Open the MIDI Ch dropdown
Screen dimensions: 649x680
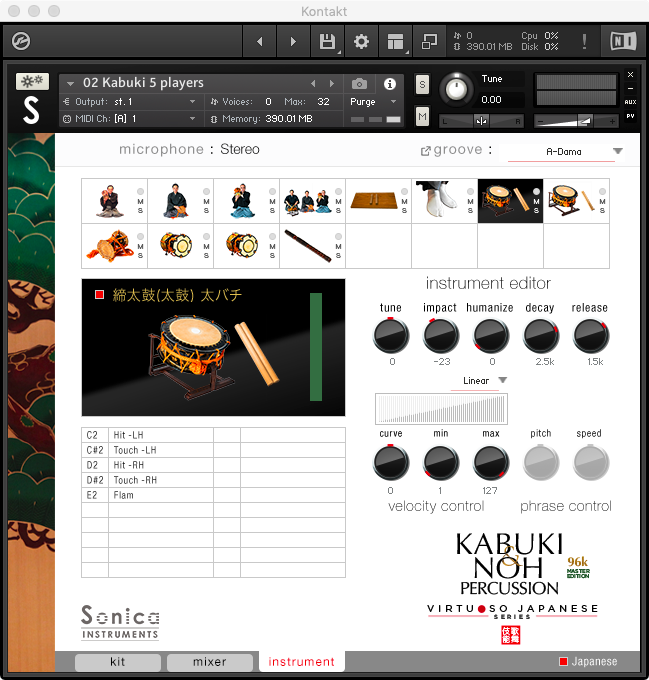pyautogui.click(x=129, y=119)
